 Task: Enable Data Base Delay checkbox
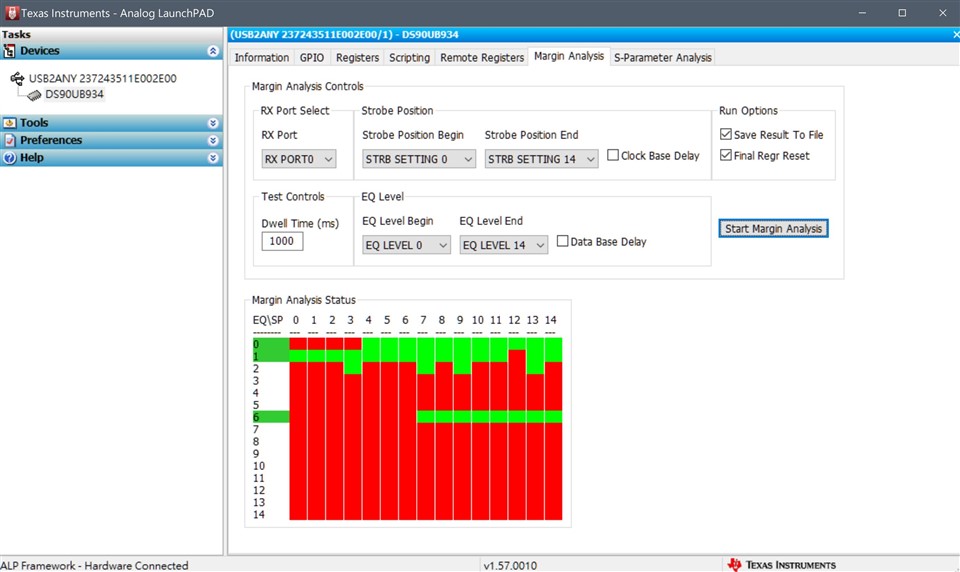coord(562,241)
